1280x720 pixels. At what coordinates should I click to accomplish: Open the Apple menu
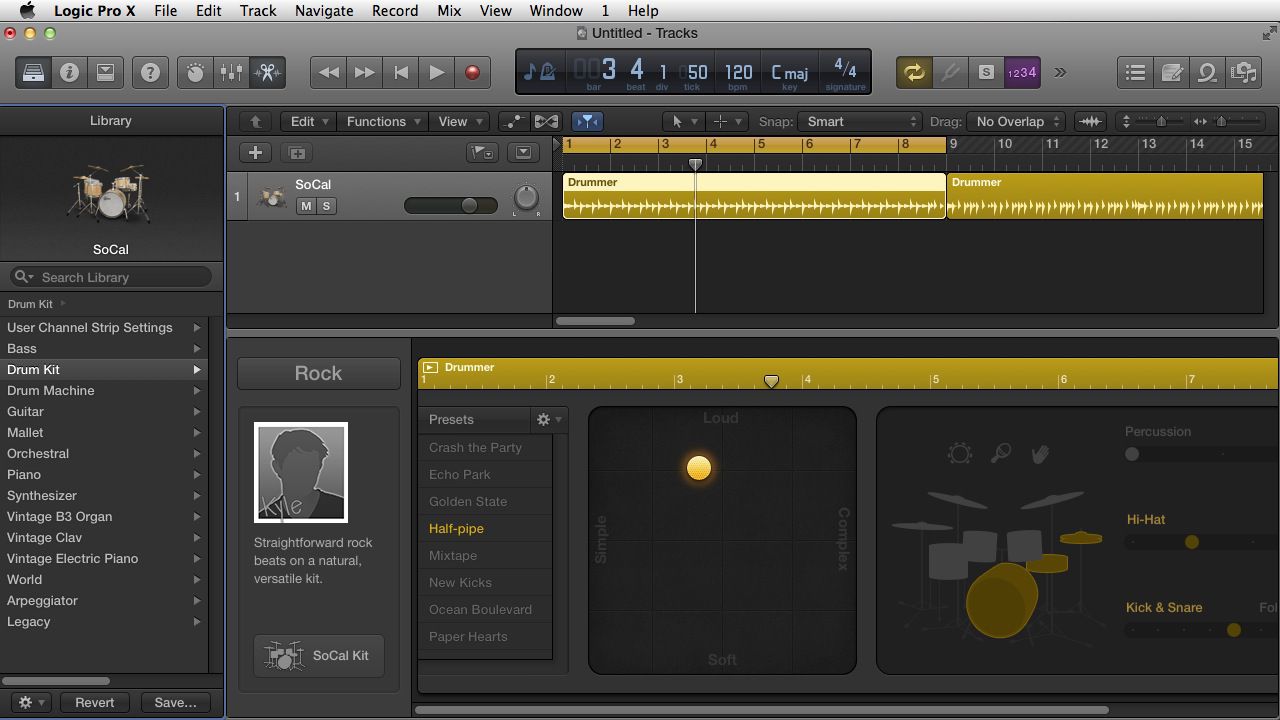point(27,10)
